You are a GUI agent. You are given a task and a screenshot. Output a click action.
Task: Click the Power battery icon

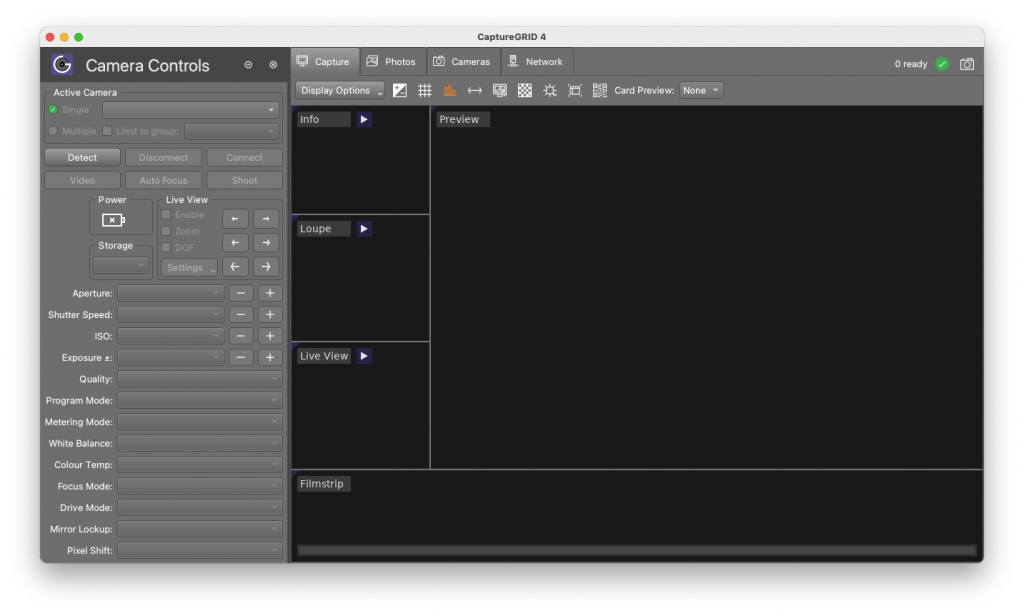point(113,220)
